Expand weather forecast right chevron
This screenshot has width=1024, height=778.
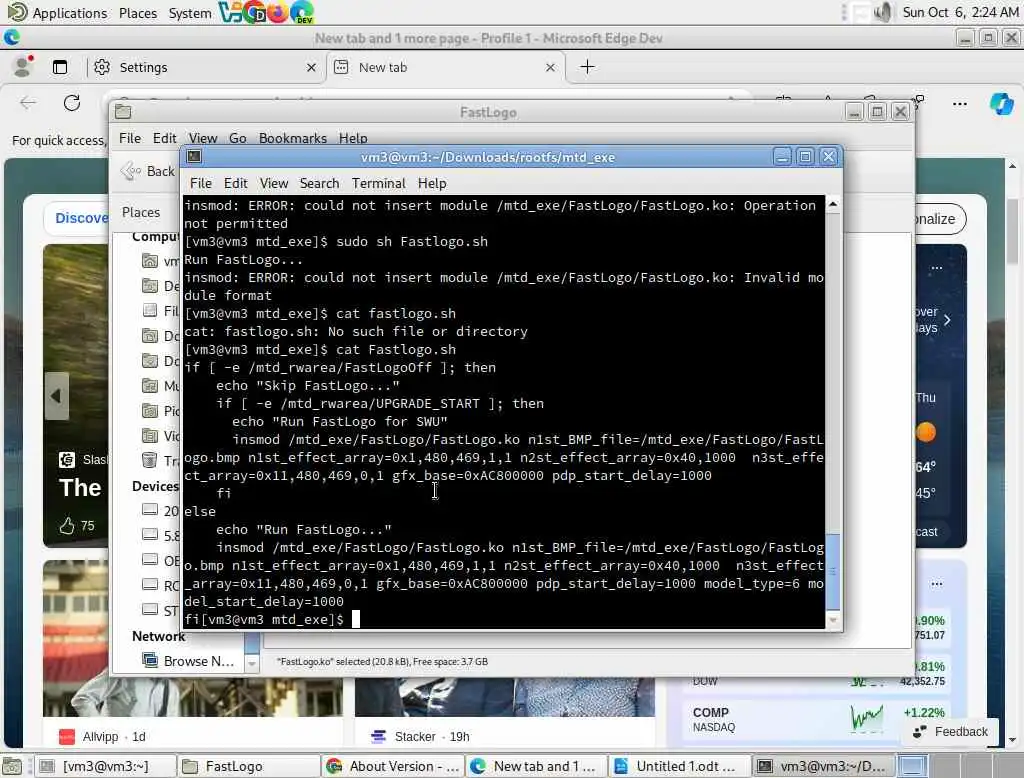pyautogui.click(x=947, y=319)
